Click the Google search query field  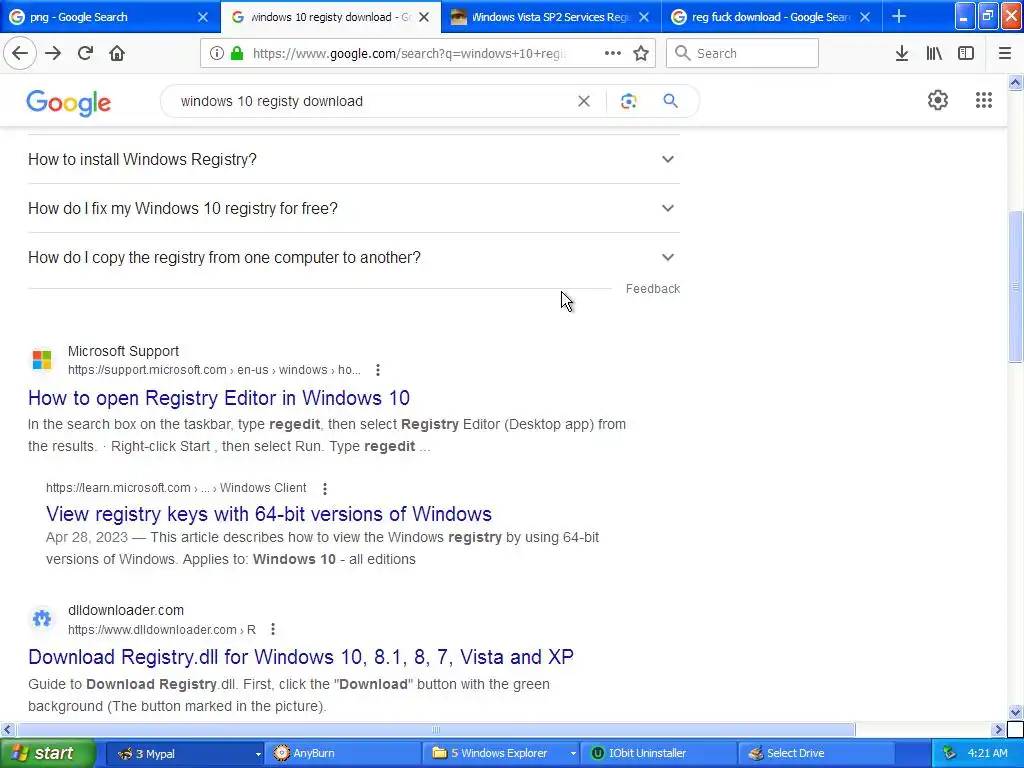point(372,101)
